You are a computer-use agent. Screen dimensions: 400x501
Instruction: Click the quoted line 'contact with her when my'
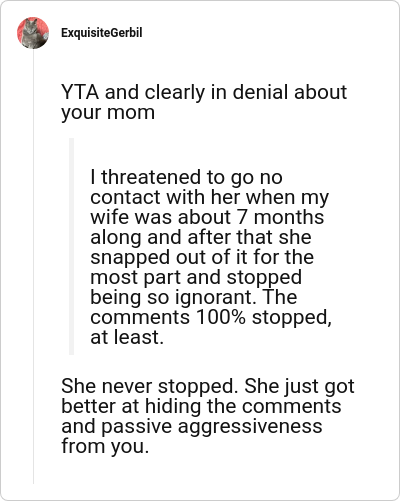coord(210,197)
